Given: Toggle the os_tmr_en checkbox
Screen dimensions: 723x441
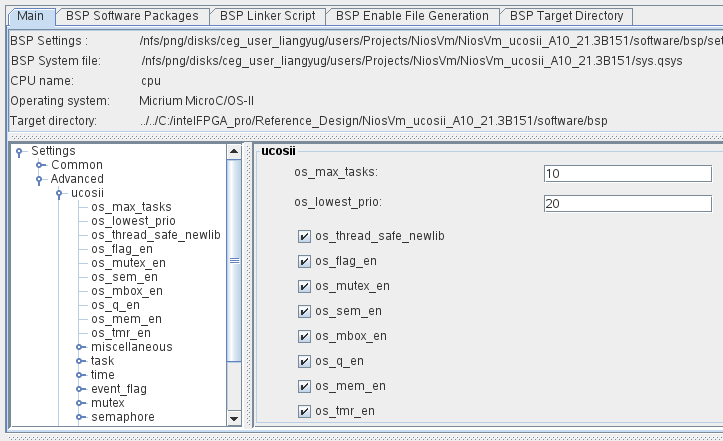Looking at the screenshot, I should [304, 411].
